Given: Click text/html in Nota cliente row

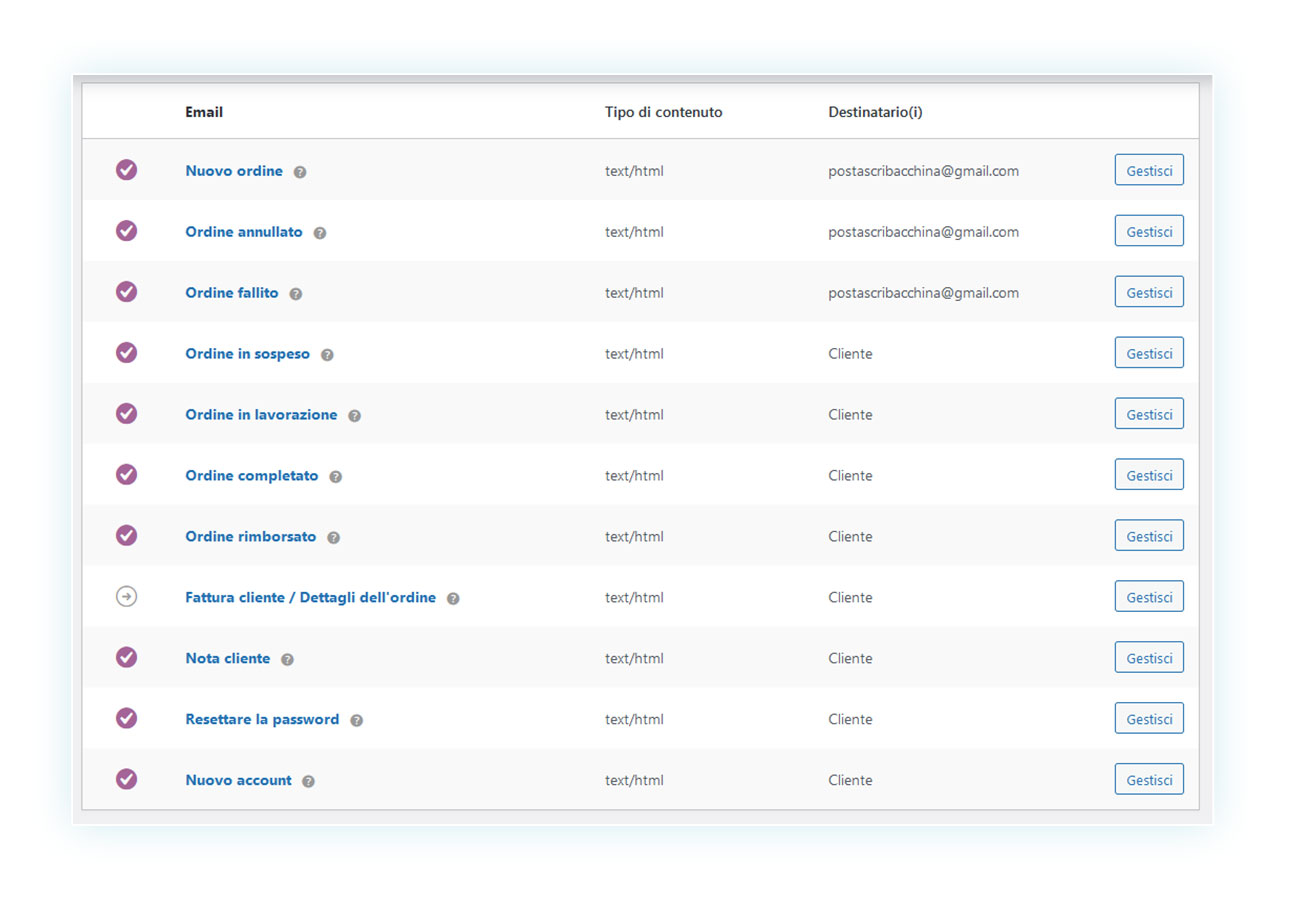Looking at the screenshot, I should 634,659.
